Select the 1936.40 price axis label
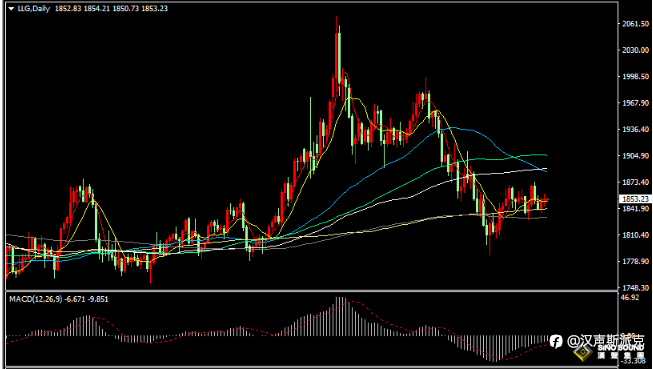Viewport: 653px width, 369px height. [636, 130]
